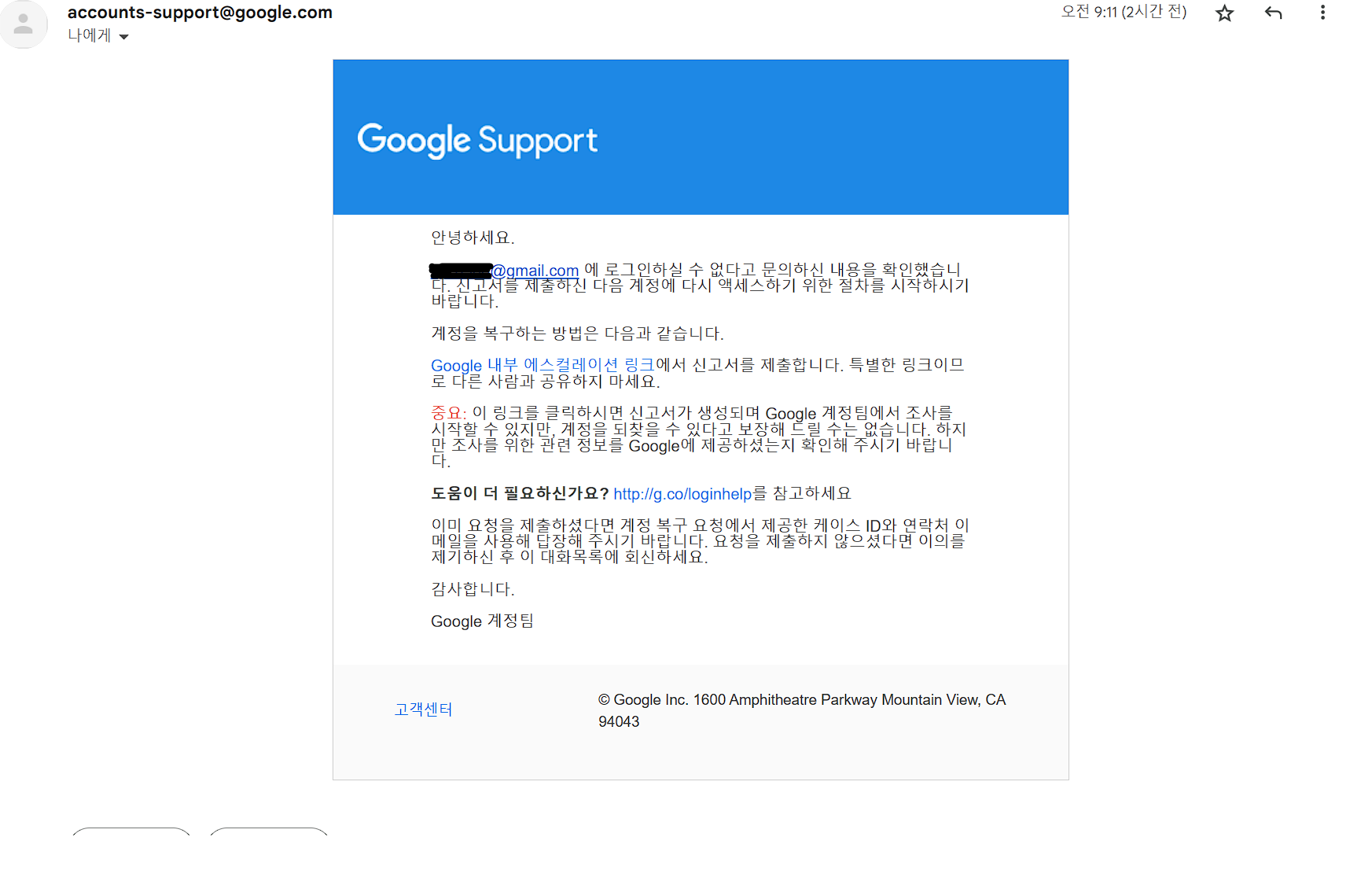Open the 고객센터 link in footer
Image resolution: width=1372 pixels, height=870 pixels.
point(423,710)
